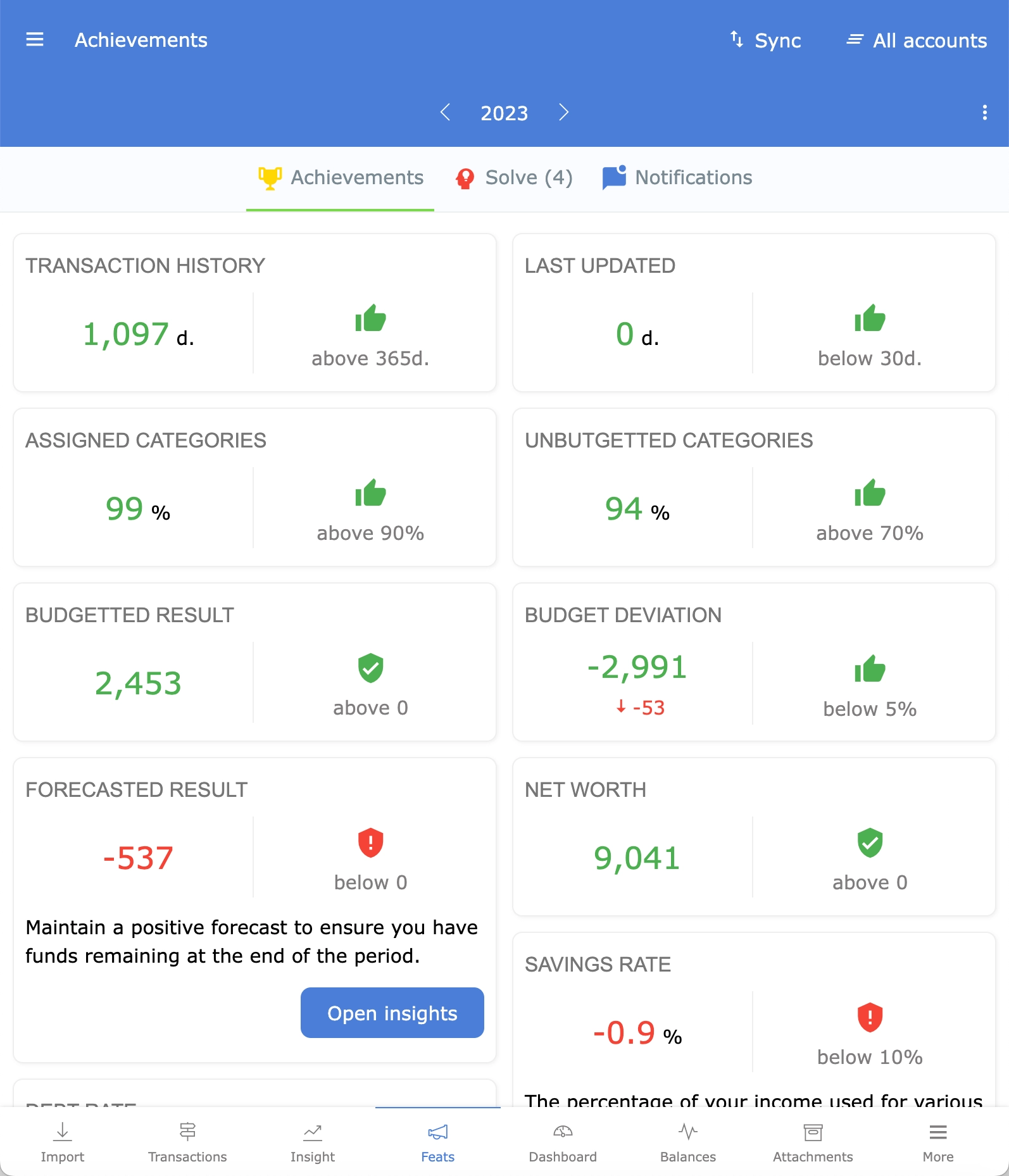Advance to next year with right chevron
This screenshot has width=1009, height=1176.
(563, 113)
